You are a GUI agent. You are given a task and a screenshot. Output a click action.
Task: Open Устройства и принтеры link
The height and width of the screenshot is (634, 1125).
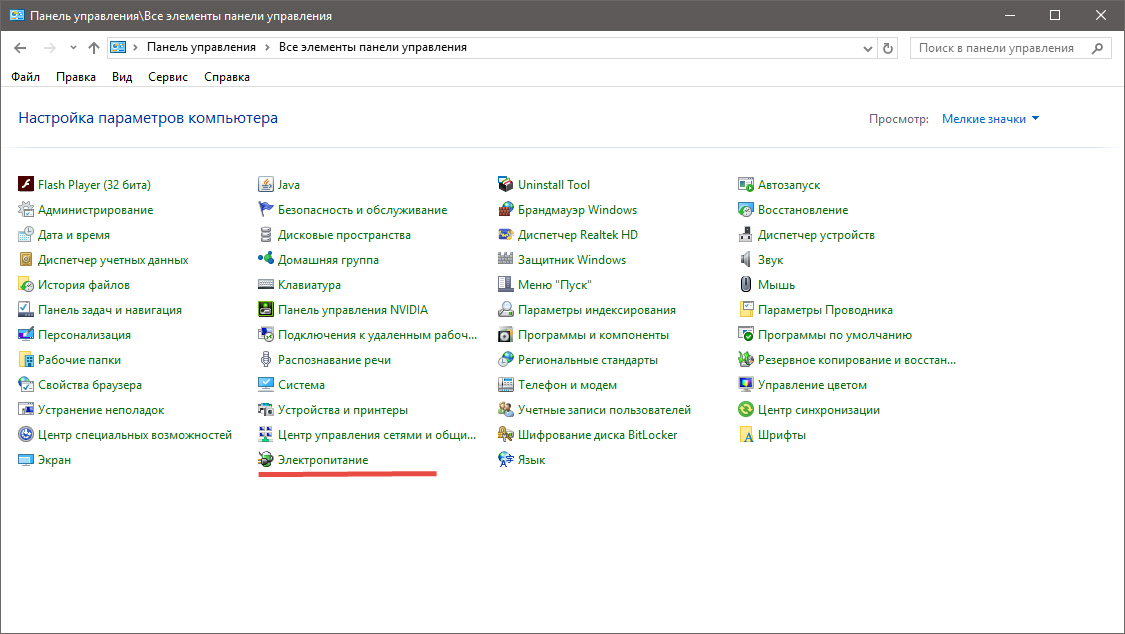(x=343, y=410)
